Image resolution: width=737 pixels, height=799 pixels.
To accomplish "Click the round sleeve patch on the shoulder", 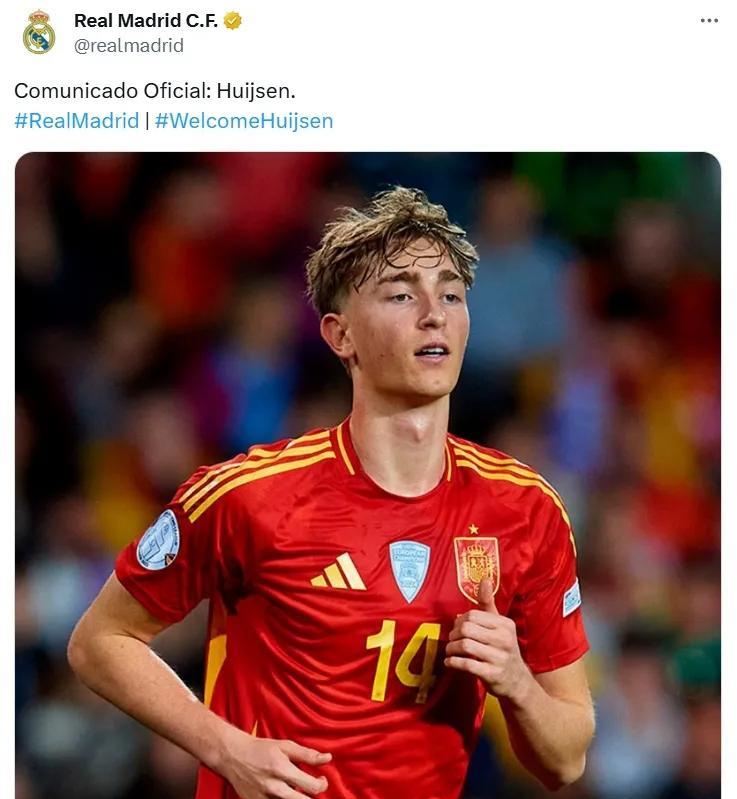I will pos(158,540).
